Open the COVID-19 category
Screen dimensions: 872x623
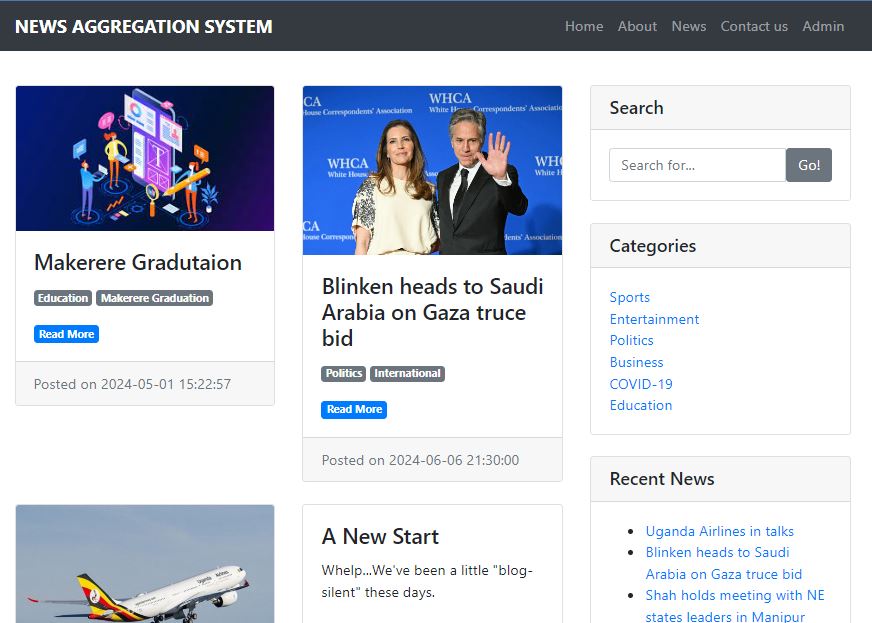642,383
